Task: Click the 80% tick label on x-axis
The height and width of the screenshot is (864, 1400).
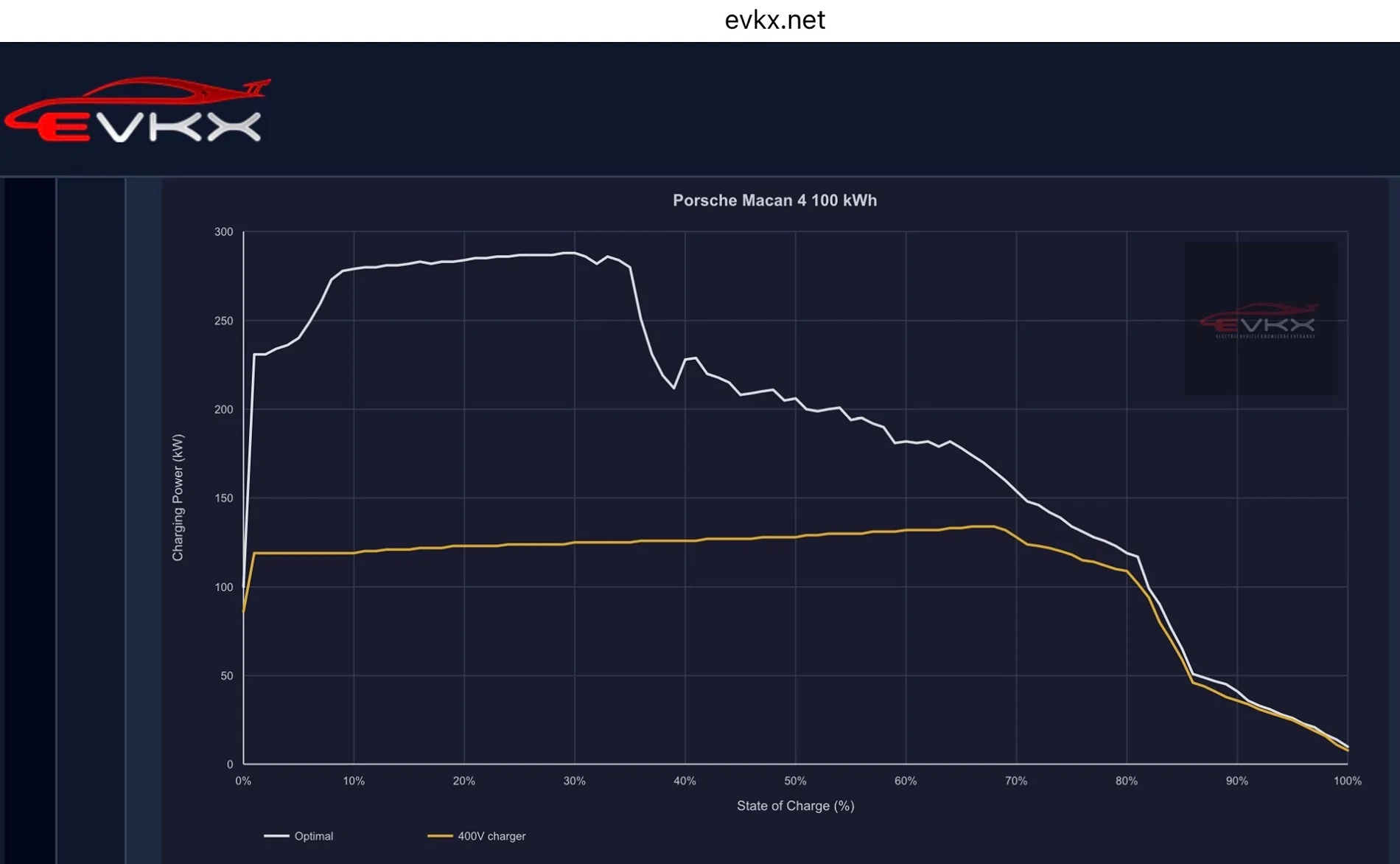Action: coord(1126,781)
